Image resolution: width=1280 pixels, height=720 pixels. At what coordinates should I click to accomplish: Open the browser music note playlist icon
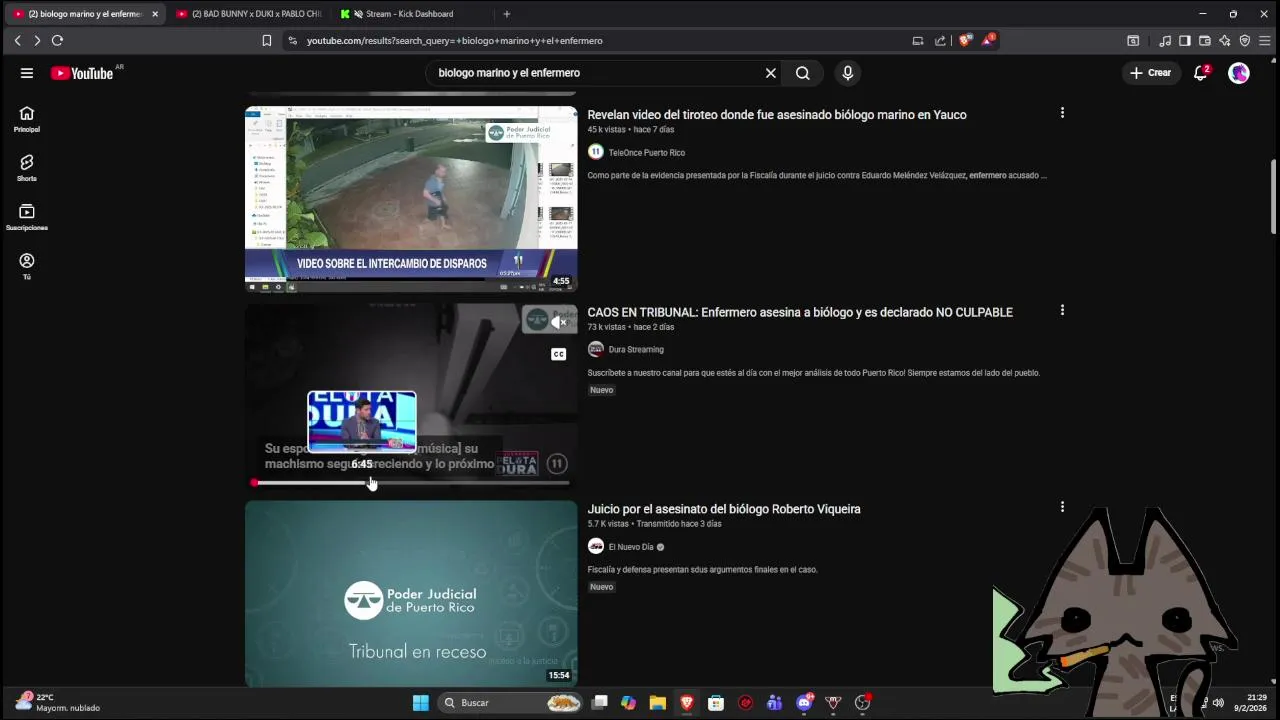click(x=1165, y=41)
